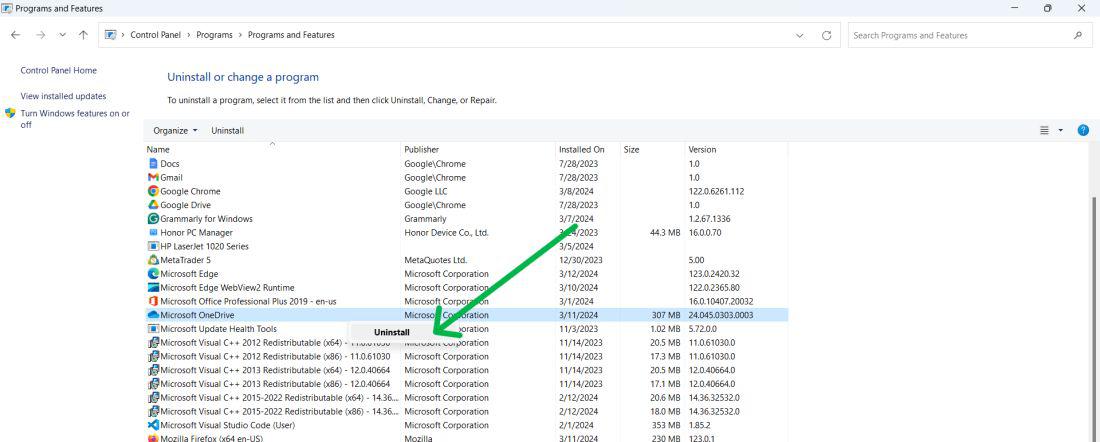Expand the chevron after Programs breadcrumb
1100x442 pixels.
241,35
